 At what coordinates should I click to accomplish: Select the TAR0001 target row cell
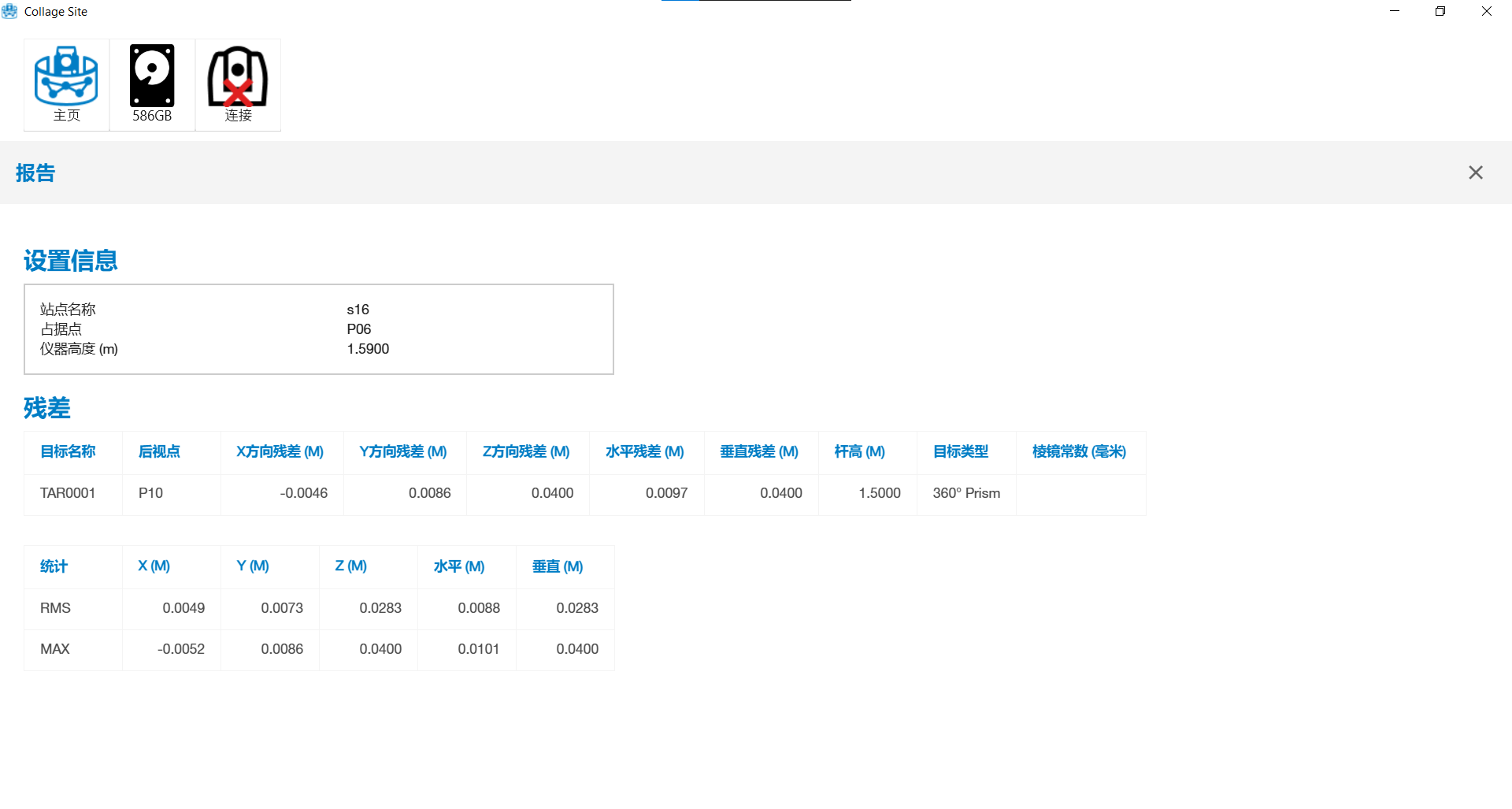point(68,493)
